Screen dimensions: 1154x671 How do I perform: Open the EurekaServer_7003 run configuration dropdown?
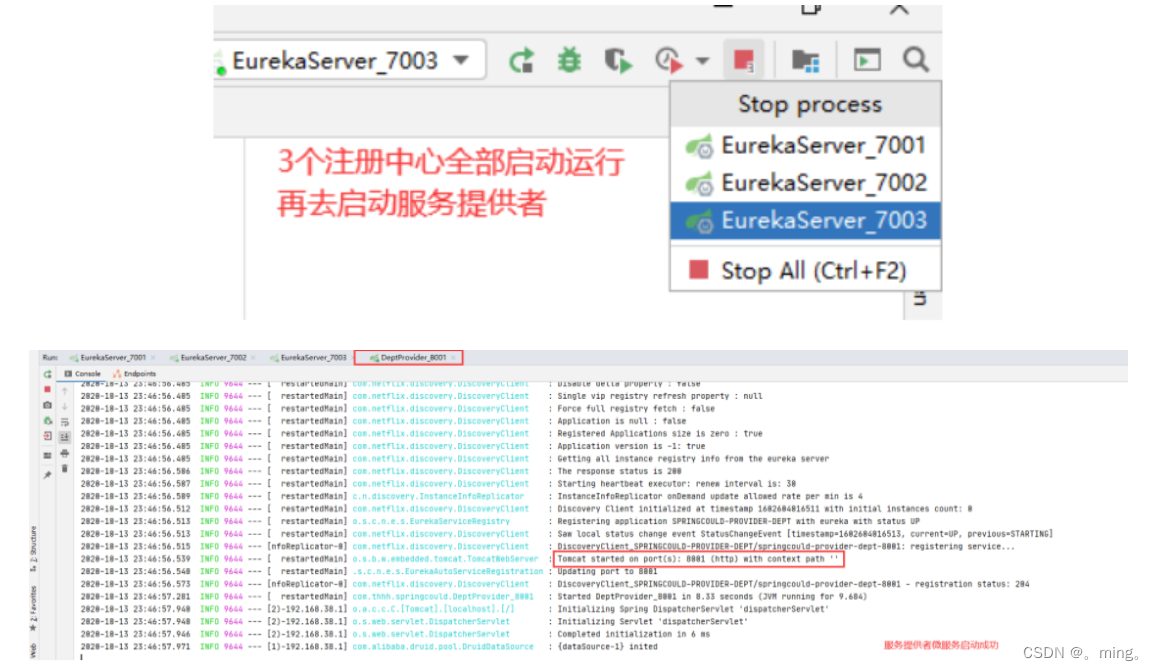[x=350, y=60]
